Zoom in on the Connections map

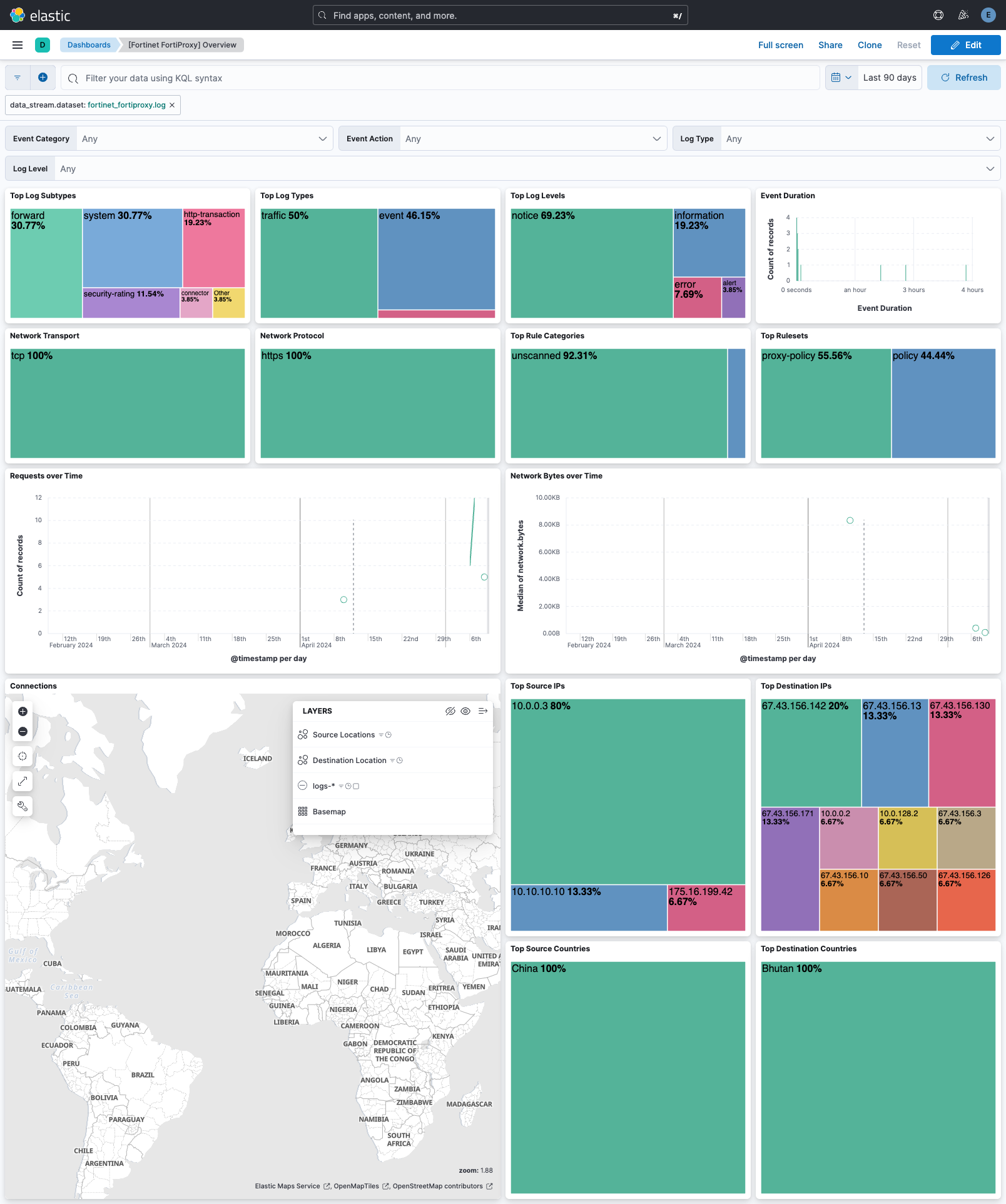(23, 711)
